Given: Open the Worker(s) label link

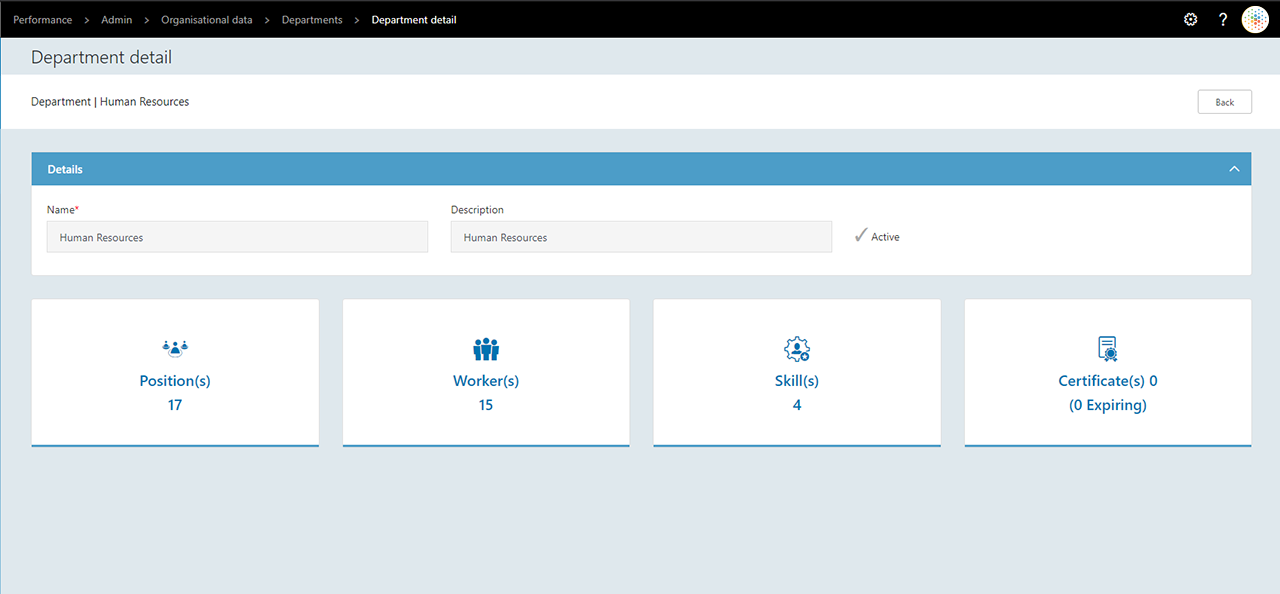Looking at the screenshot, I should point(486,381).
